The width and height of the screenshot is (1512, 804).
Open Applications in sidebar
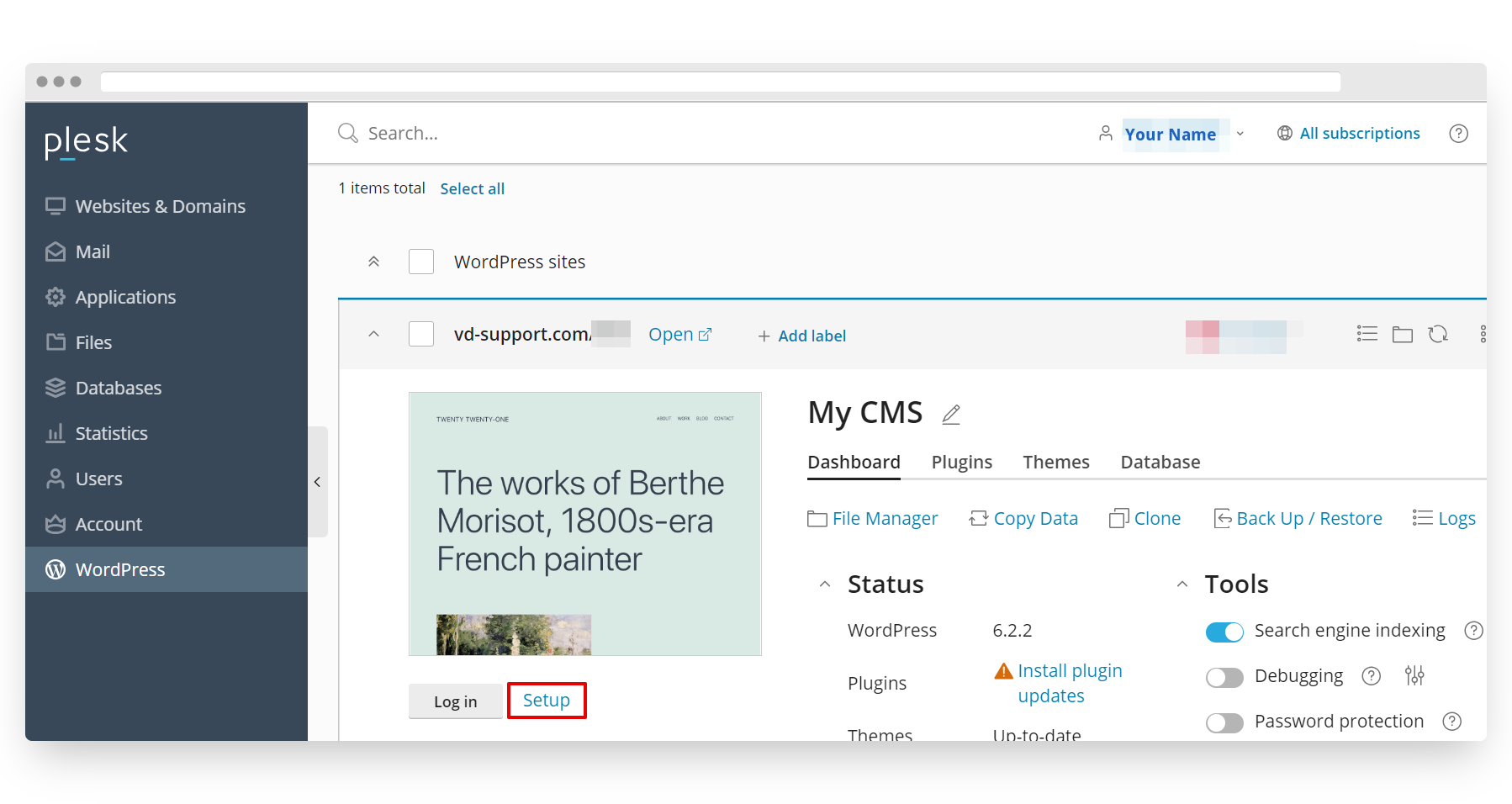coord(166,297)
